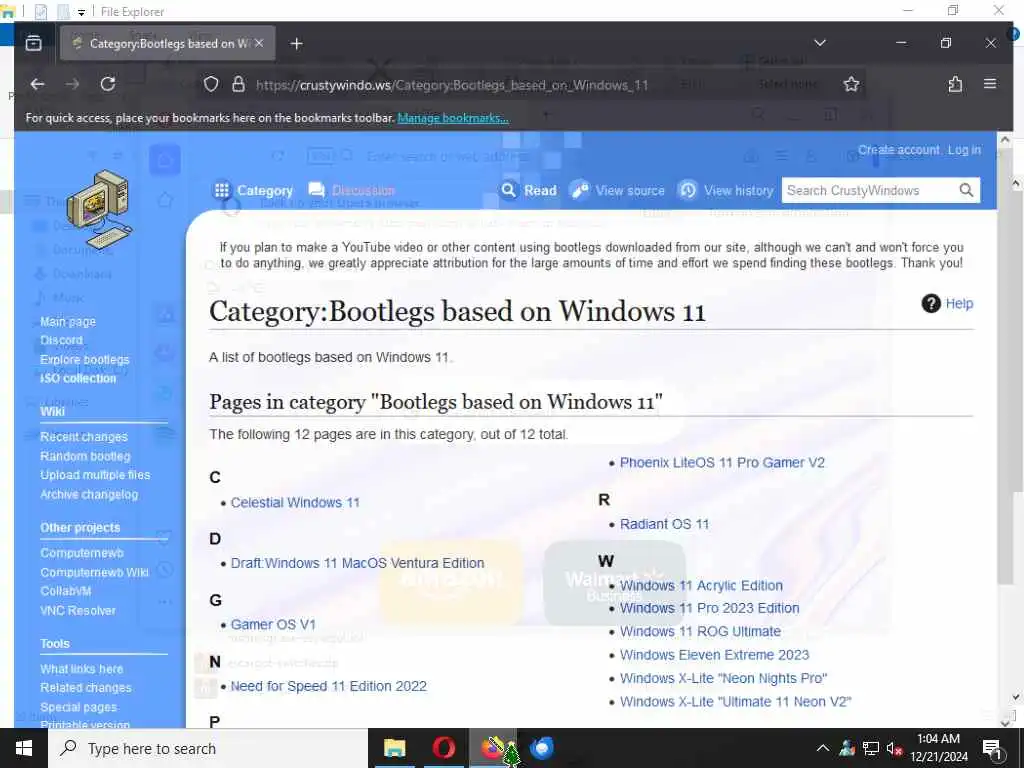The image size is (1024, 768).
Task: Switch to the Discussion tab
Action: coord(351,190)
